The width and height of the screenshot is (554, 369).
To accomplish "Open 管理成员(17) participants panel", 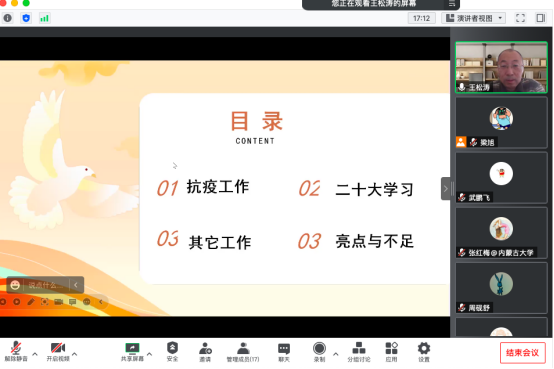I will click(x=243, y=352).
